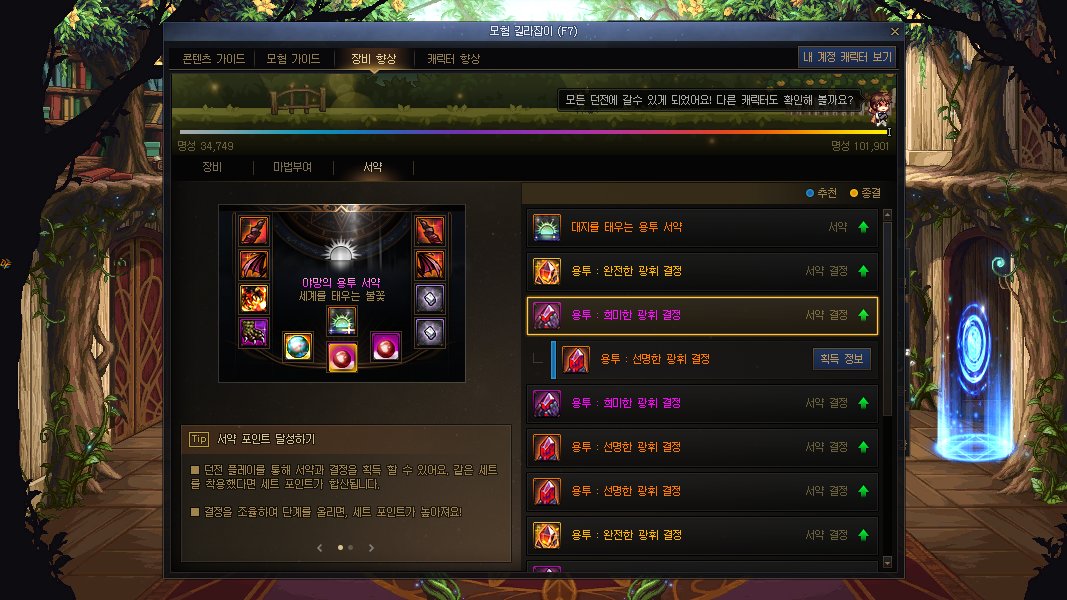Click the 대지를 태우는 용투 서약 list icon
Screen dimensions: 1067x600
tap(546, 227)
